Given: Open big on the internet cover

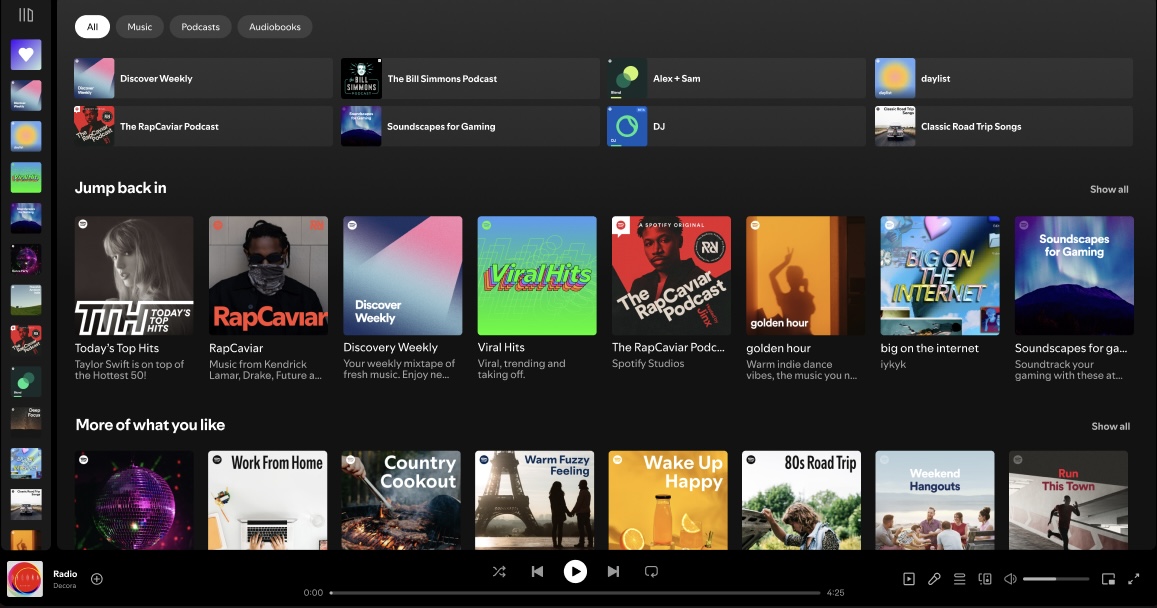Looking at the screenshot, I should point(940,276).
